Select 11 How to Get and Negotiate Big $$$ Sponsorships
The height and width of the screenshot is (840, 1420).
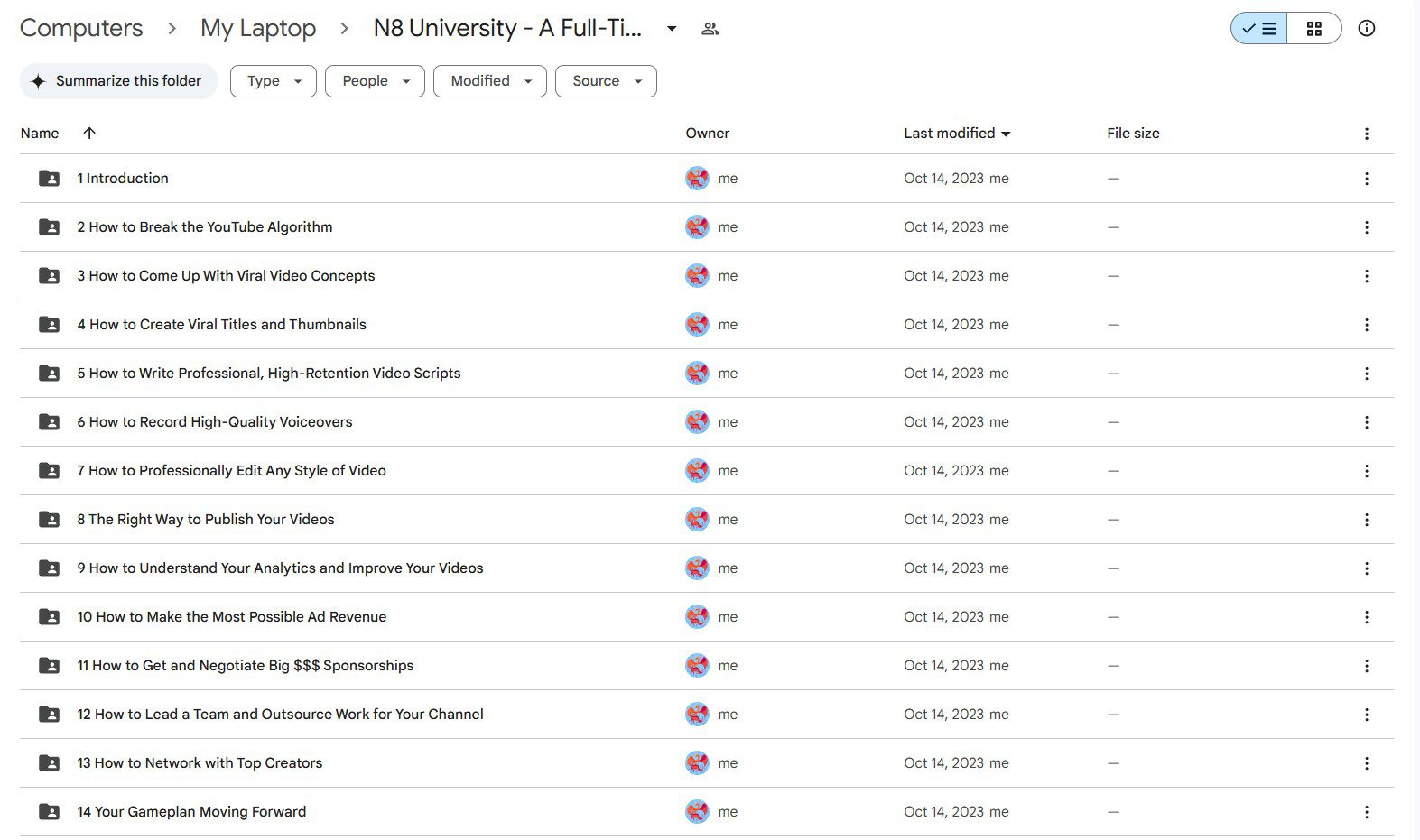(x=707, y=666)
